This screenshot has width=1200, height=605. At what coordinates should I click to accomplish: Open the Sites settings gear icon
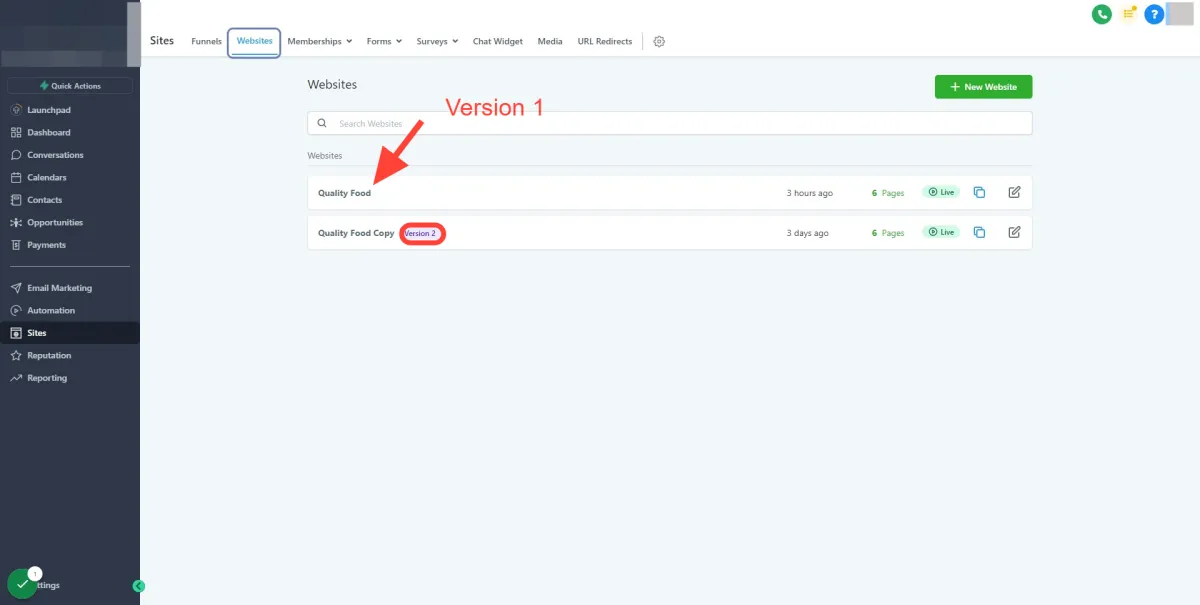coord(659,42)
